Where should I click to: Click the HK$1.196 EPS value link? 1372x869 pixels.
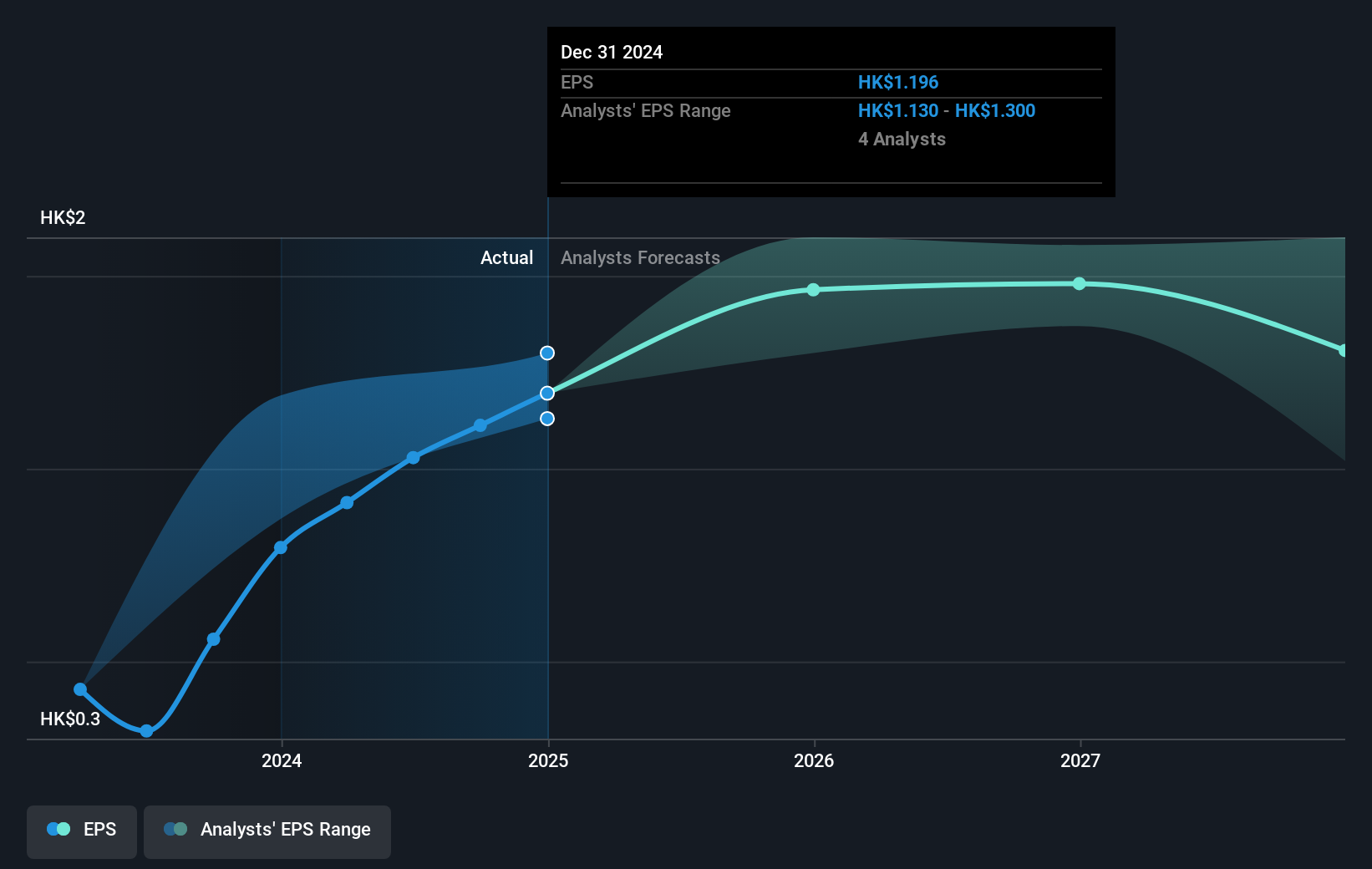[x=897, y=82]
